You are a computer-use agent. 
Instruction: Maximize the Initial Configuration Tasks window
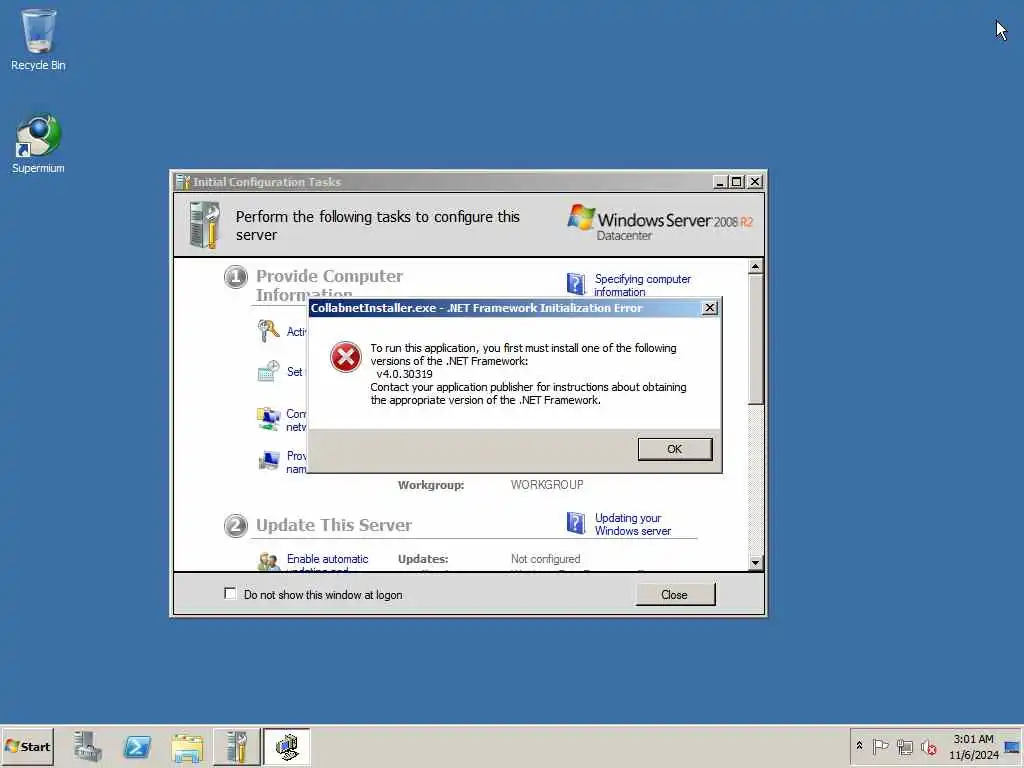tap(737, 182)
